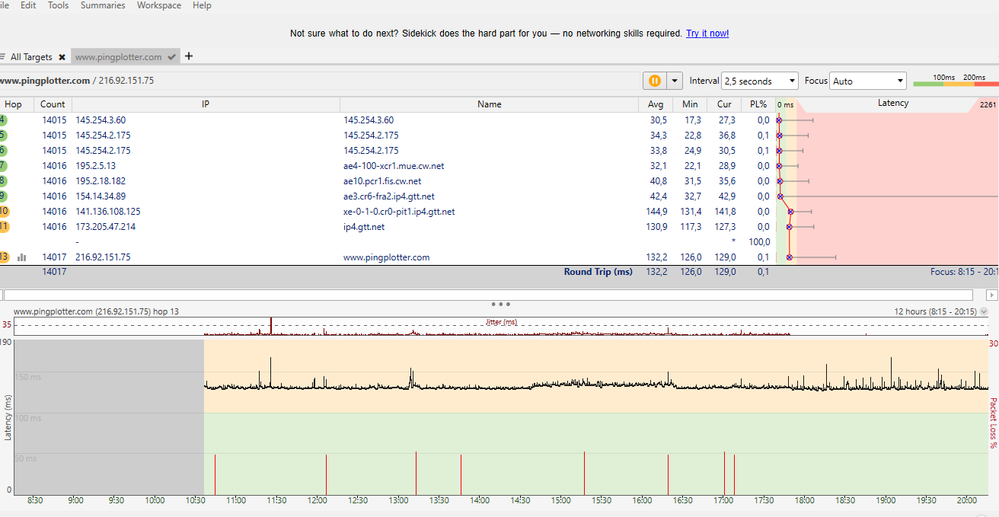This screenshot has height=517, width=999.
Task: Open the dropdown arrow beside the pause button
Action: tap(675, 81)
